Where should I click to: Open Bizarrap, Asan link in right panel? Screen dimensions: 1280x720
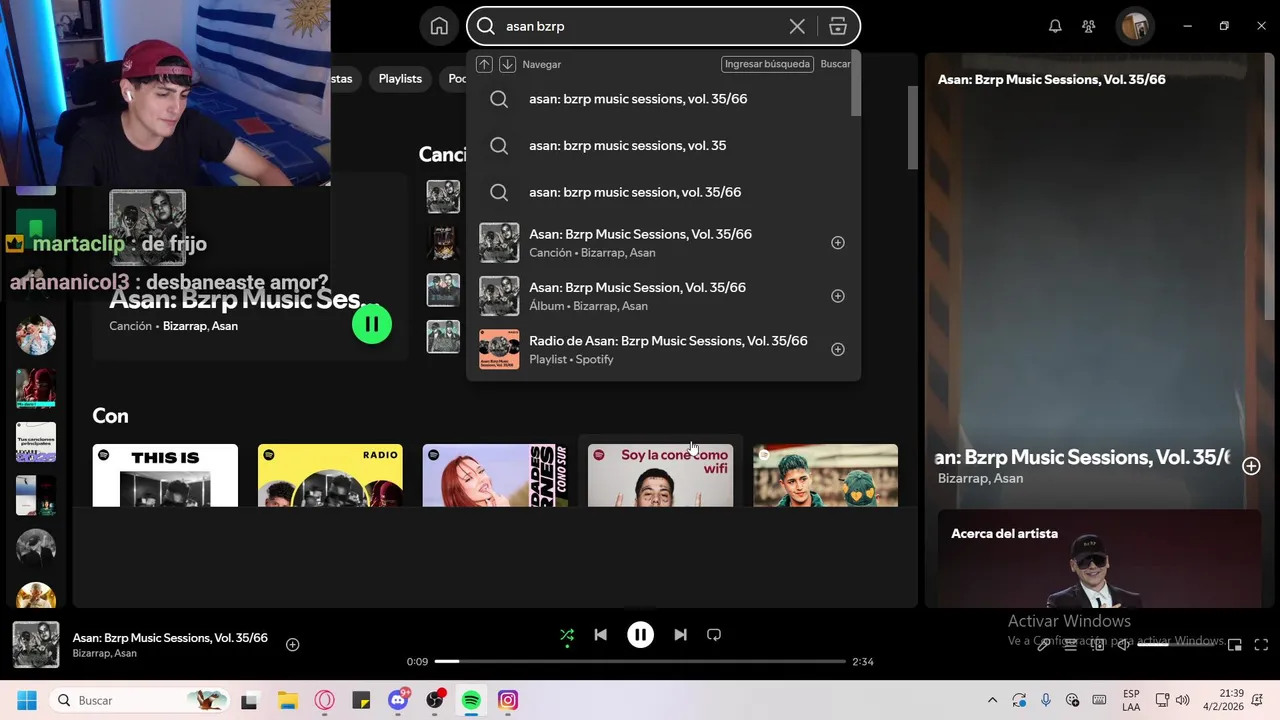(x=980, y=479)
